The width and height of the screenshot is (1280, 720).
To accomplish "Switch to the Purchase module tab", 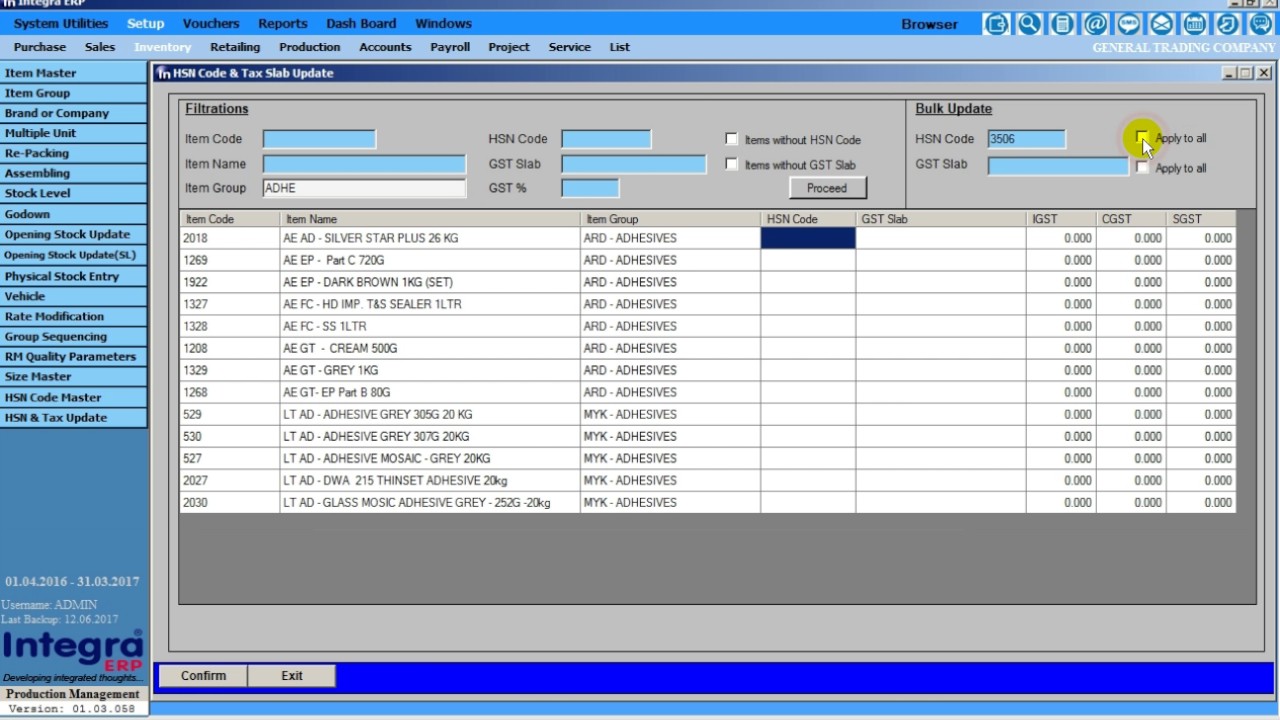I will pos(40,47).
